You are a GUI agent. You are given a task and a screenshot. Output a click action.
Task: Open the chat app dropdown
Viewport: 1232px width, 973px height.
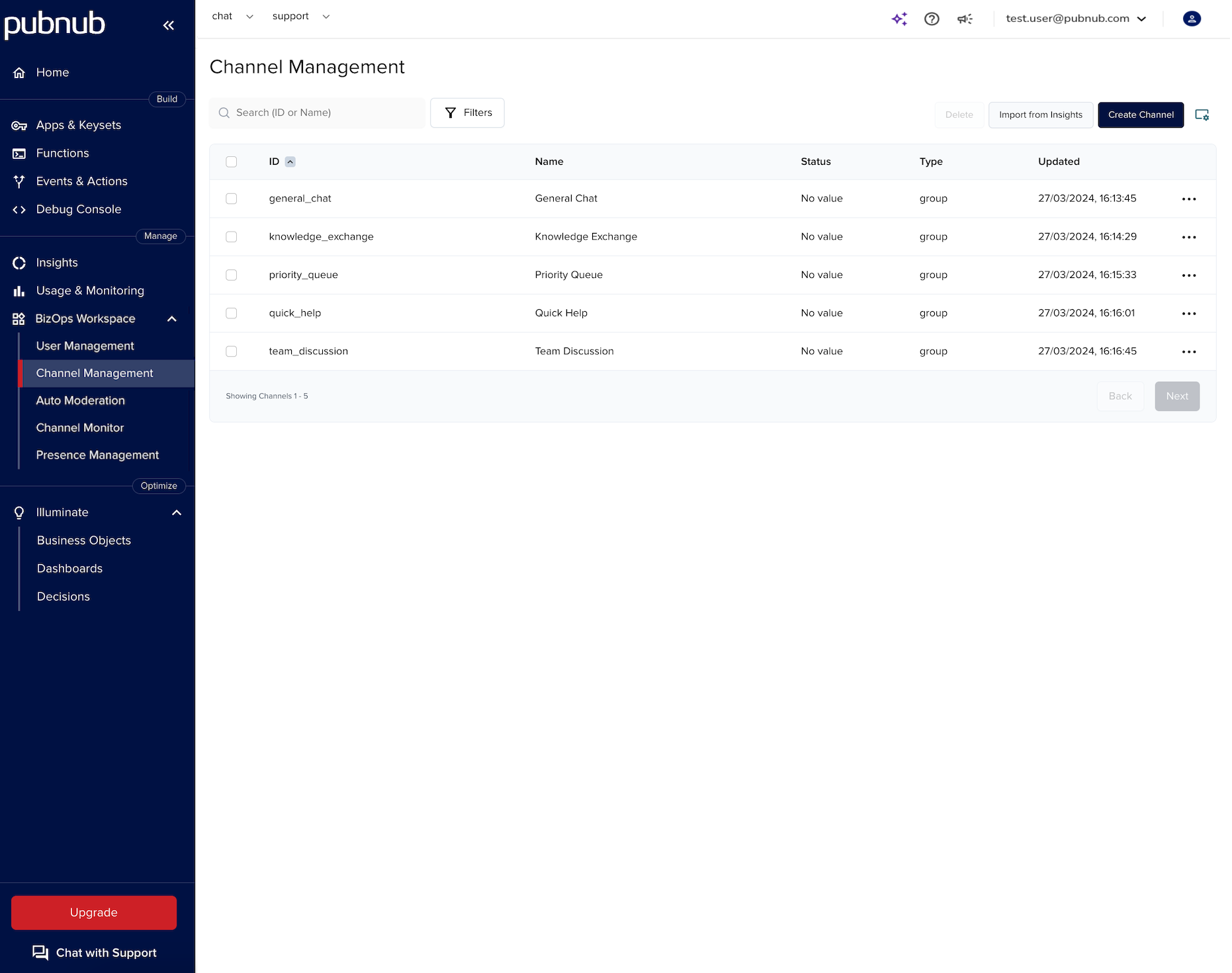tap(232, 16)
